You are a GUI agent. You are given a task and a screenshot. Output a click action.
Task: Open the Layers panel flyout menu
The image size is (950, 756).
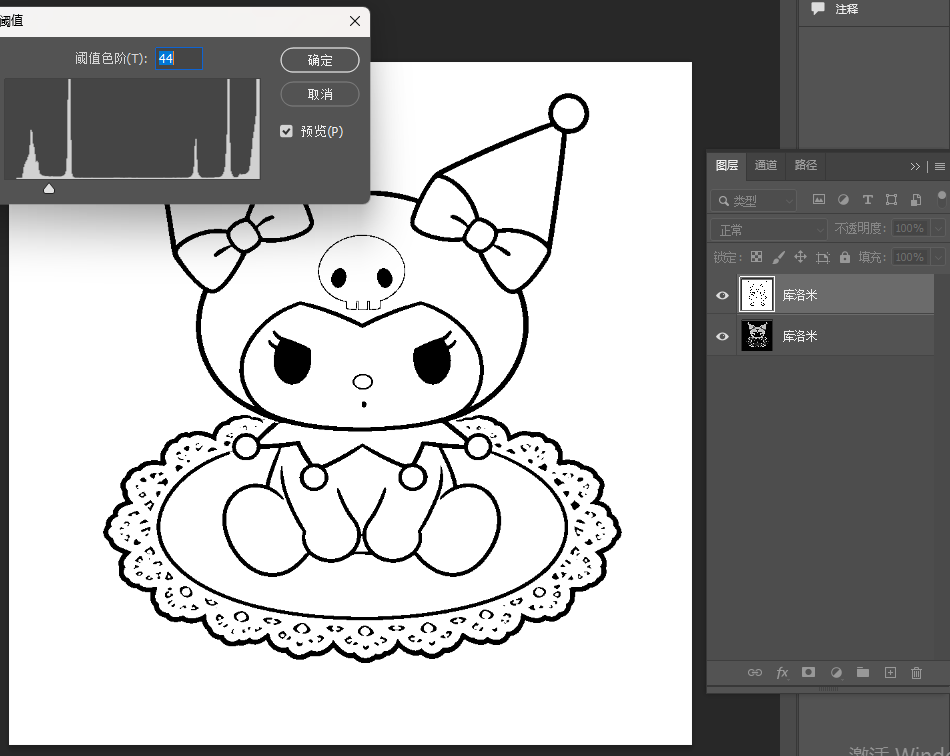(x=940, y=166)
